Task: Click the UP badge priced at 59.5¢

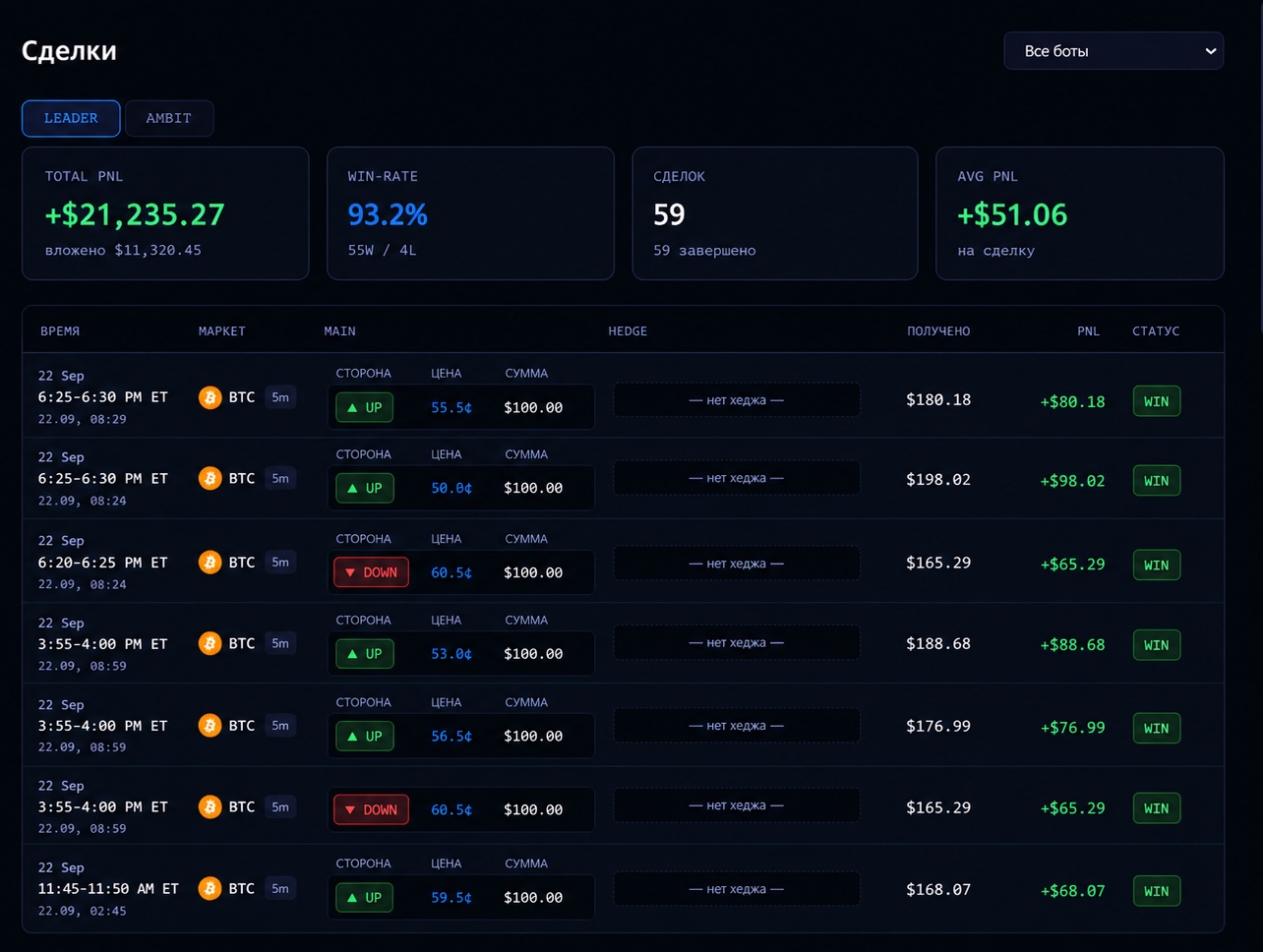Action: (364, 897)
